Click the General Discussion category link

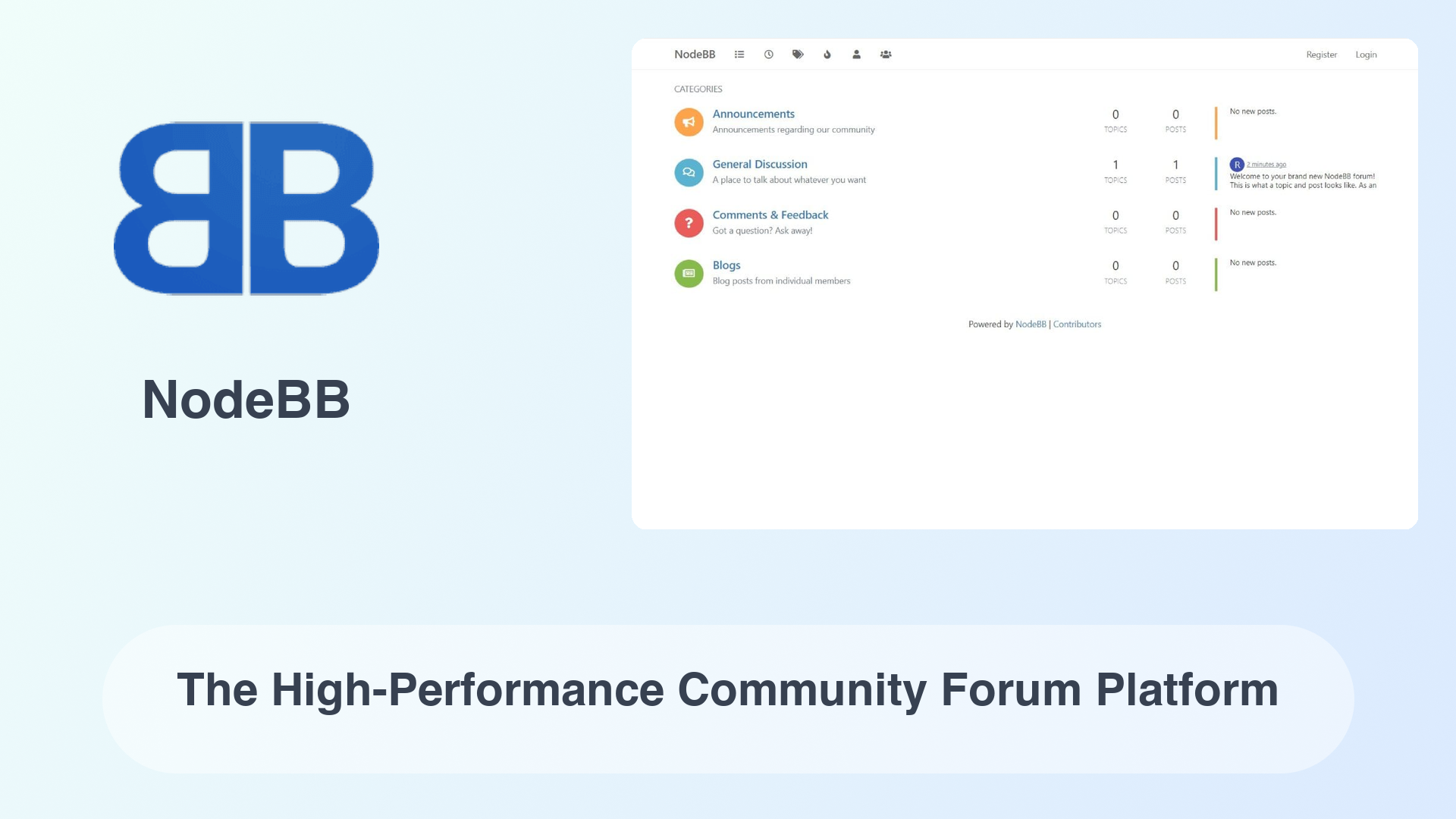click(x=759, y=164)
